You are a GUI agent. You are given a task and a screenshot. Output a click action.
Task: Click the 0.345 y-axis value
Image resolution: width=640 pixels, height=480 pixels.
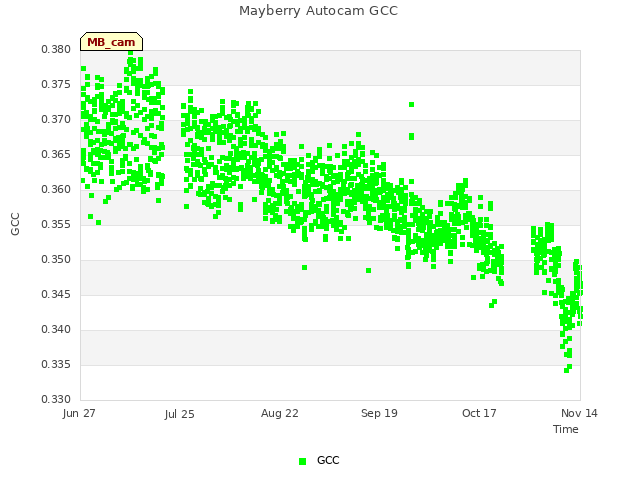56,294
